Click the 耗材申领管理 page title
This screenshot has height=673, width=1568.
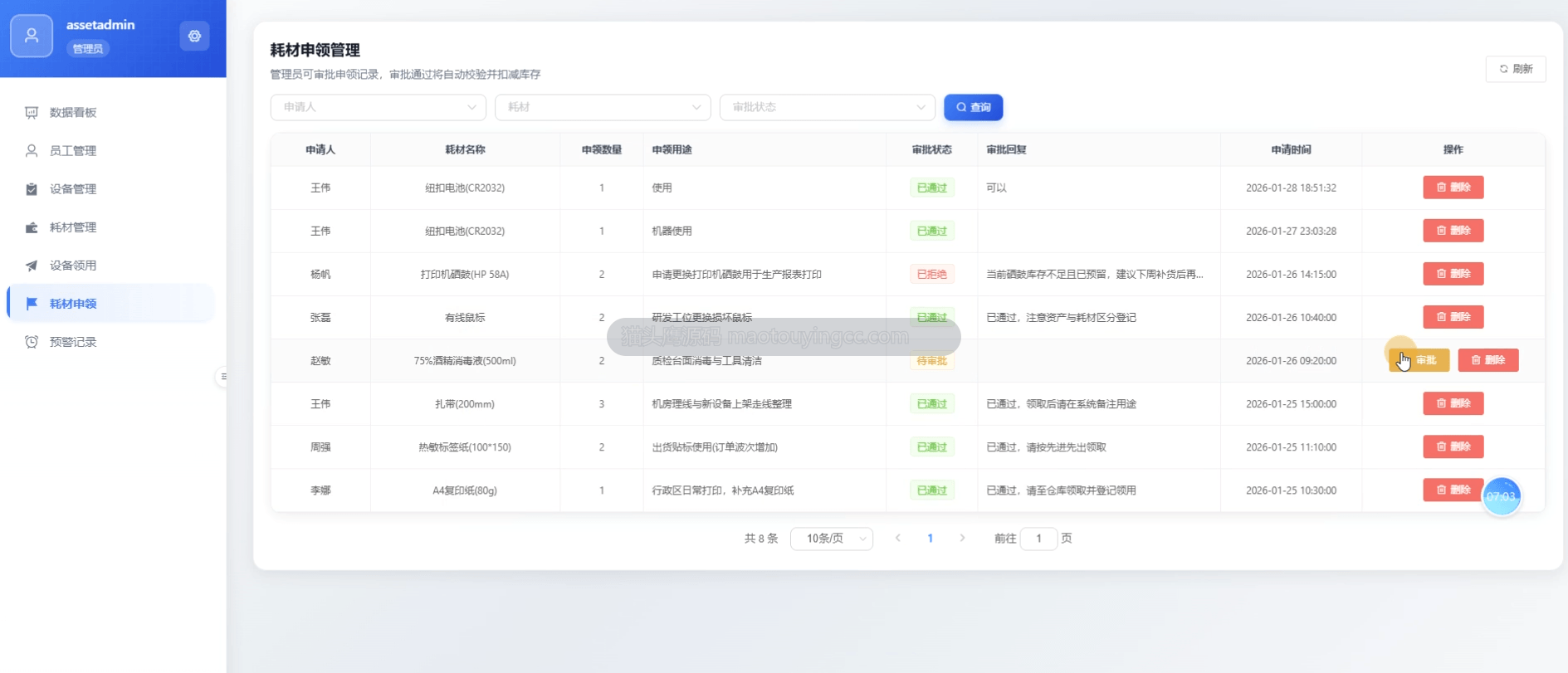(315, 51)
